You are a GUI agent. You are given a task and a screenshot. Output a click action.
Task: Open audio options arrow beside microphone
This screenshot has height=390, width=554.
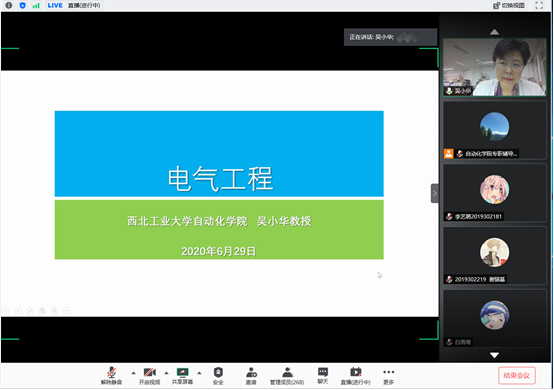click(x=133, y=373)
